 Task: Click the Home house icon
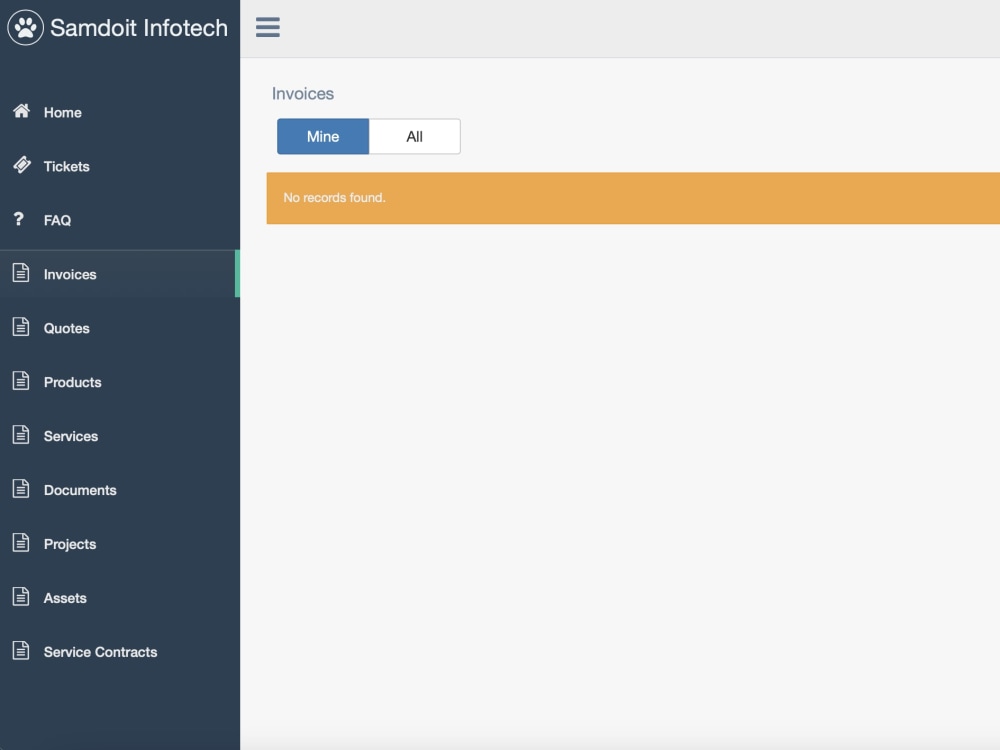point(21,112)
